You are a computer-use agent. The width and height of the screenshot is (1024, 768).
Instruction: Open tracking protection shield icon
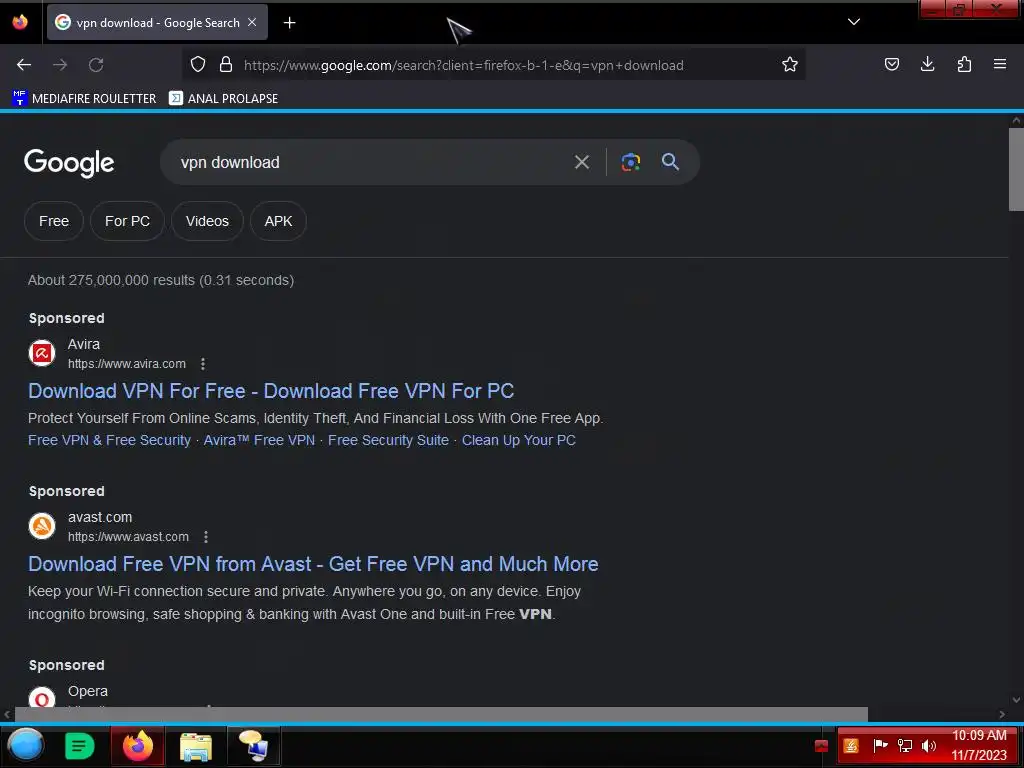pyautogui.click(x=198, y=65)
